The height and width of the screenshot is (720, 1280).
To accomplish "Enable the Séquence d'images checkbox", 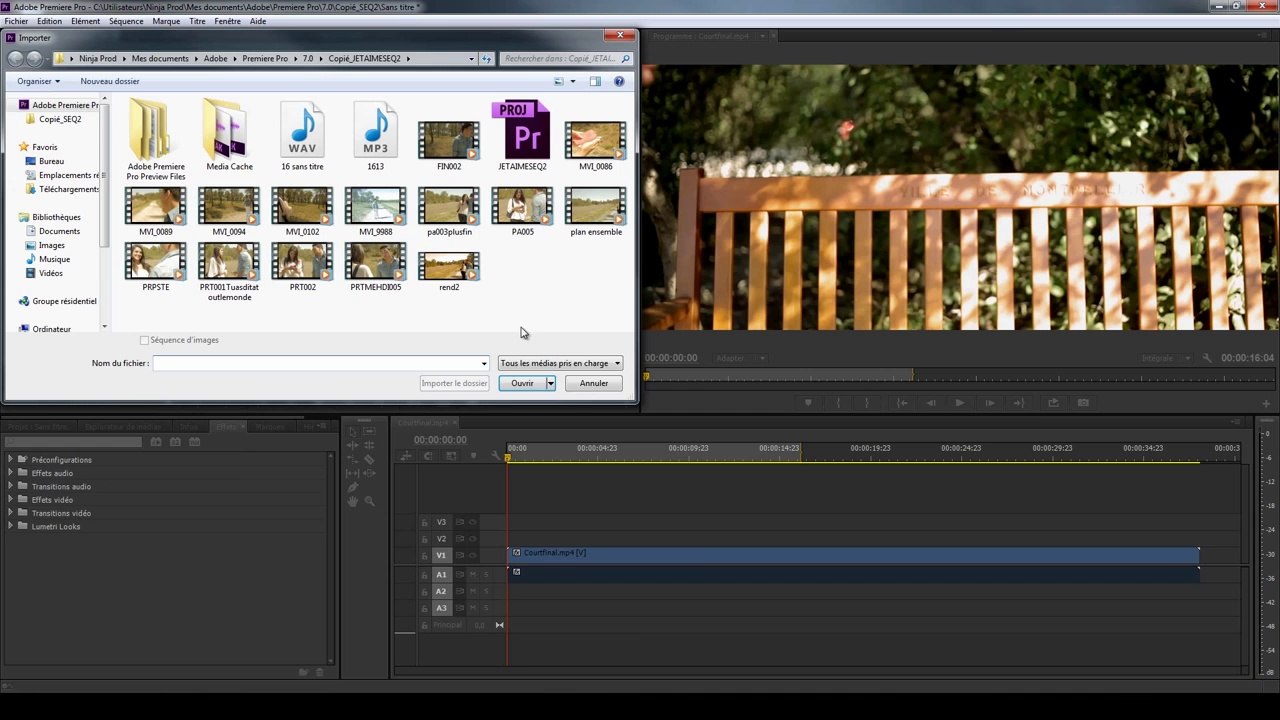I will 144,340.
